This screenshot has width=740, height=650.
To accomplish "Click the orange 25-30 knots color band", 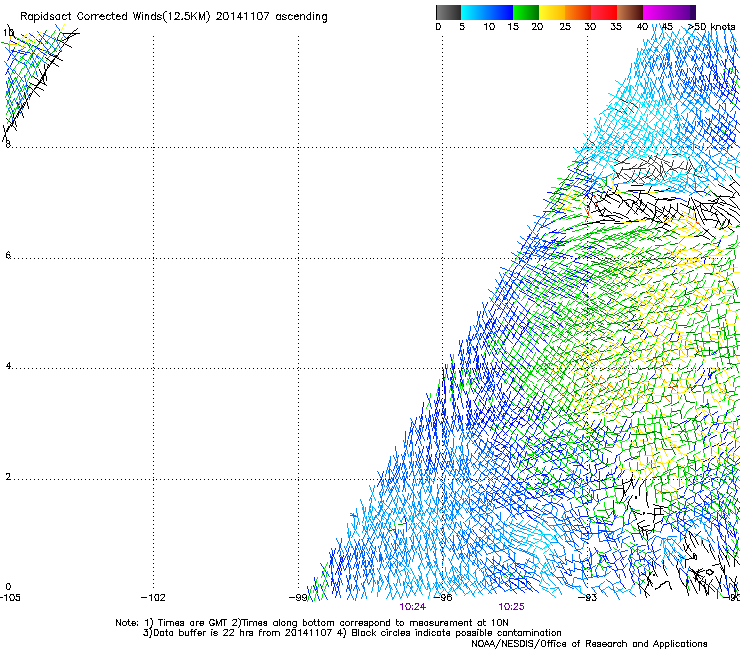I will pyautogui.click(x=578, y=12).
